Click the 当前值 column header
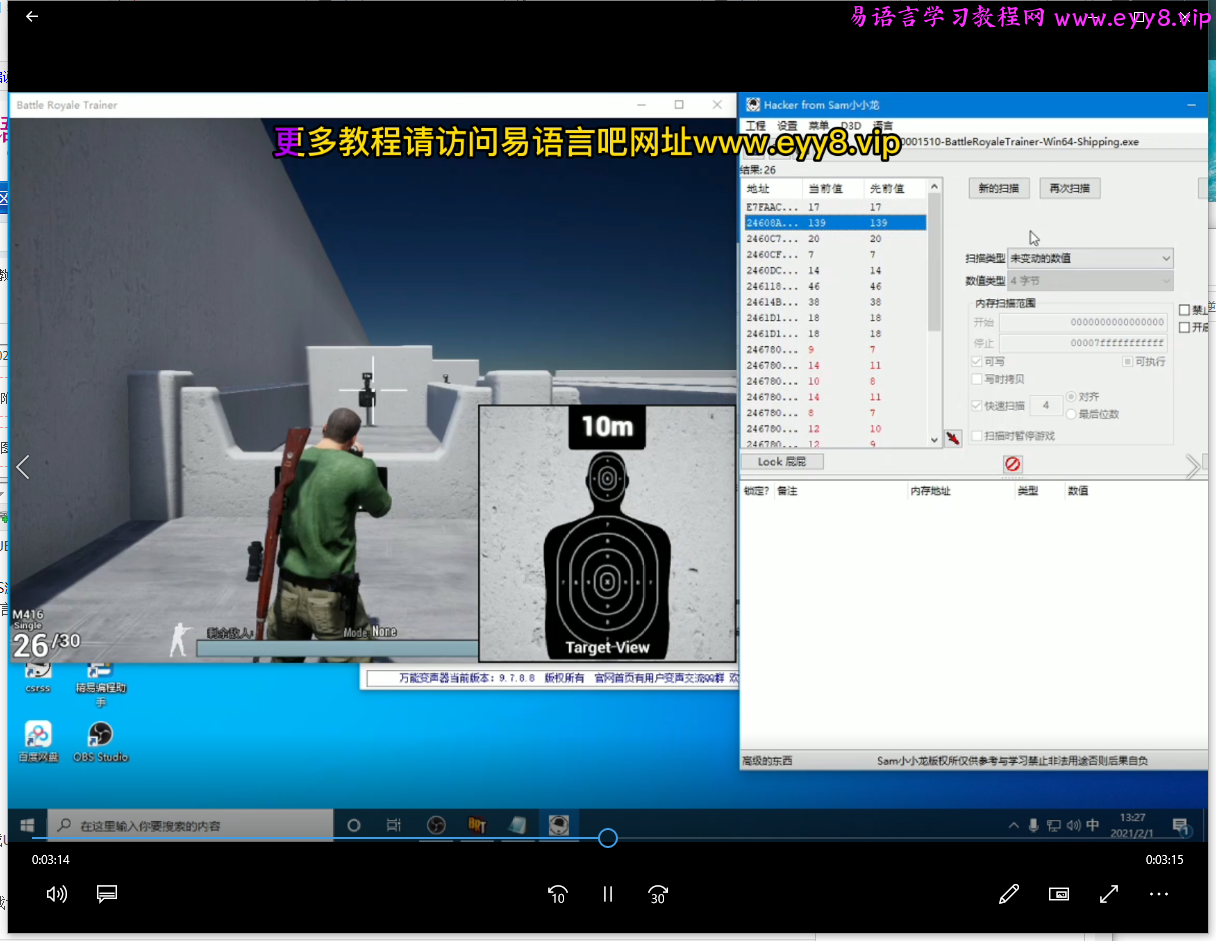The width and height of the screenshot is (1216, 941). pos(833,188)
